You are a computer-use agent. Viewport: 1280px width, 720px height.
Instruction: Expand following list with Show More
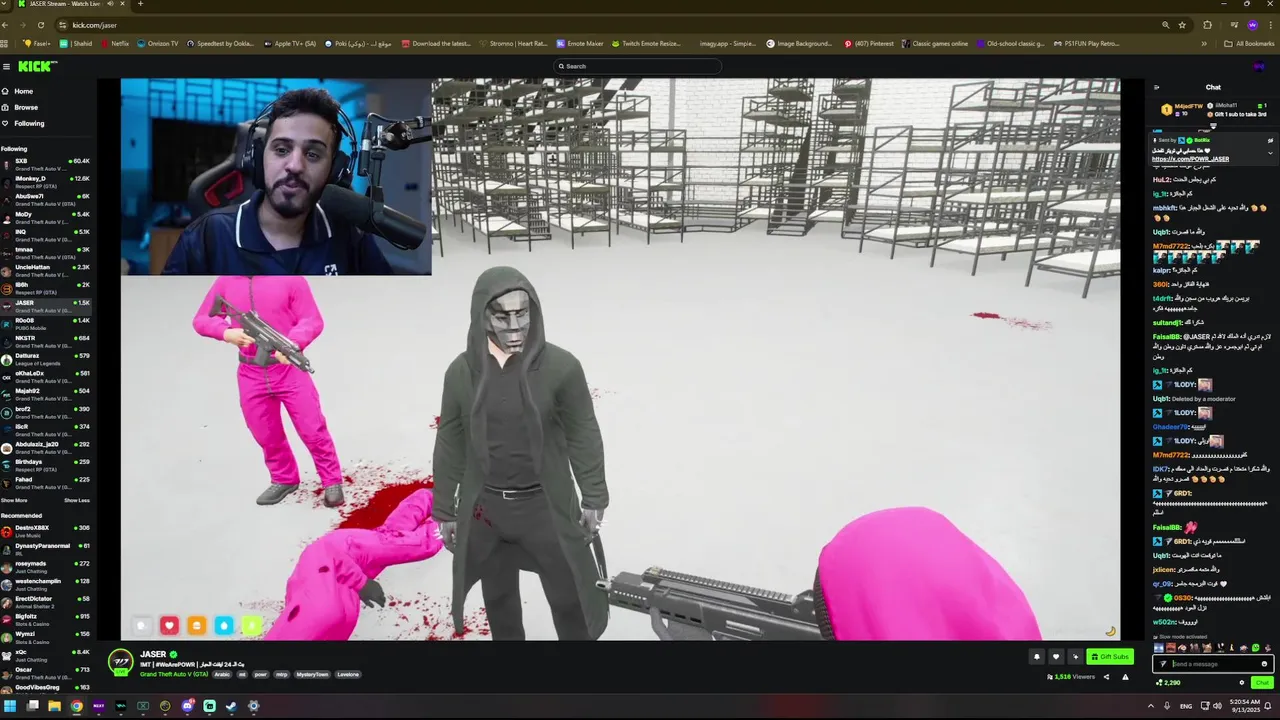point(14,500)
